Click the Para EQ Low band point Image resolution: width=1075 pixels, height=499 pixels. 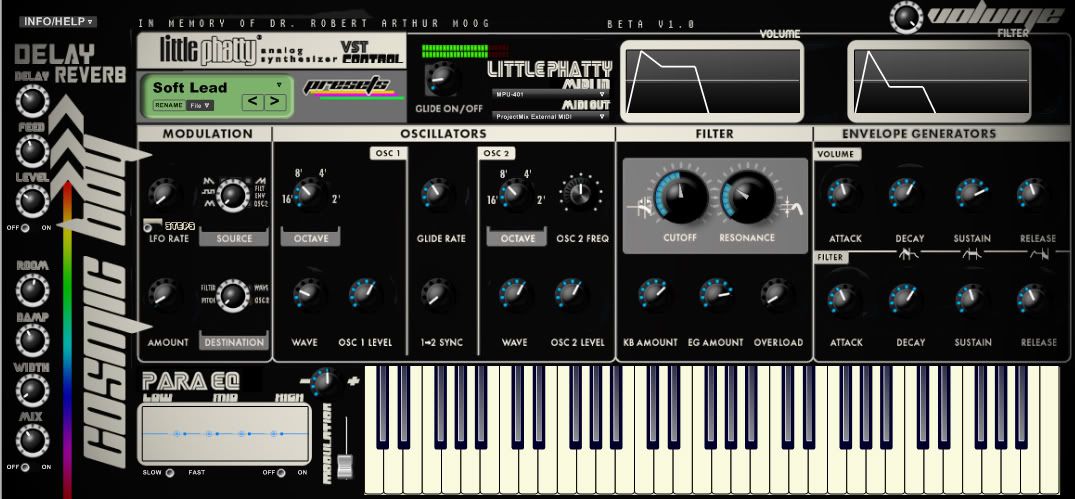coord(176,434)
